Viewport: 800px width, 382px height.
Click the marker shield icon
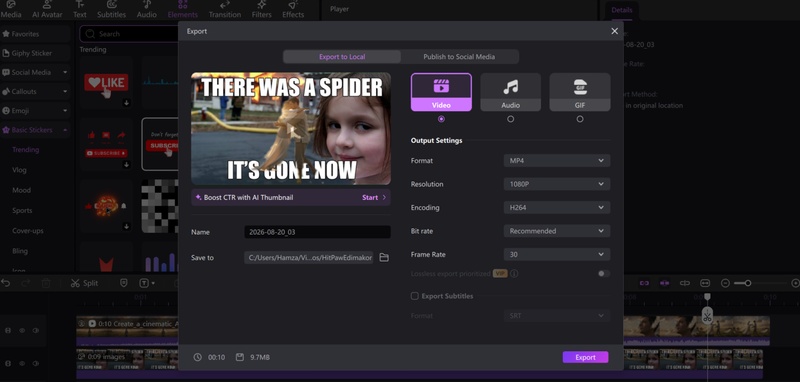pos(123,283)
